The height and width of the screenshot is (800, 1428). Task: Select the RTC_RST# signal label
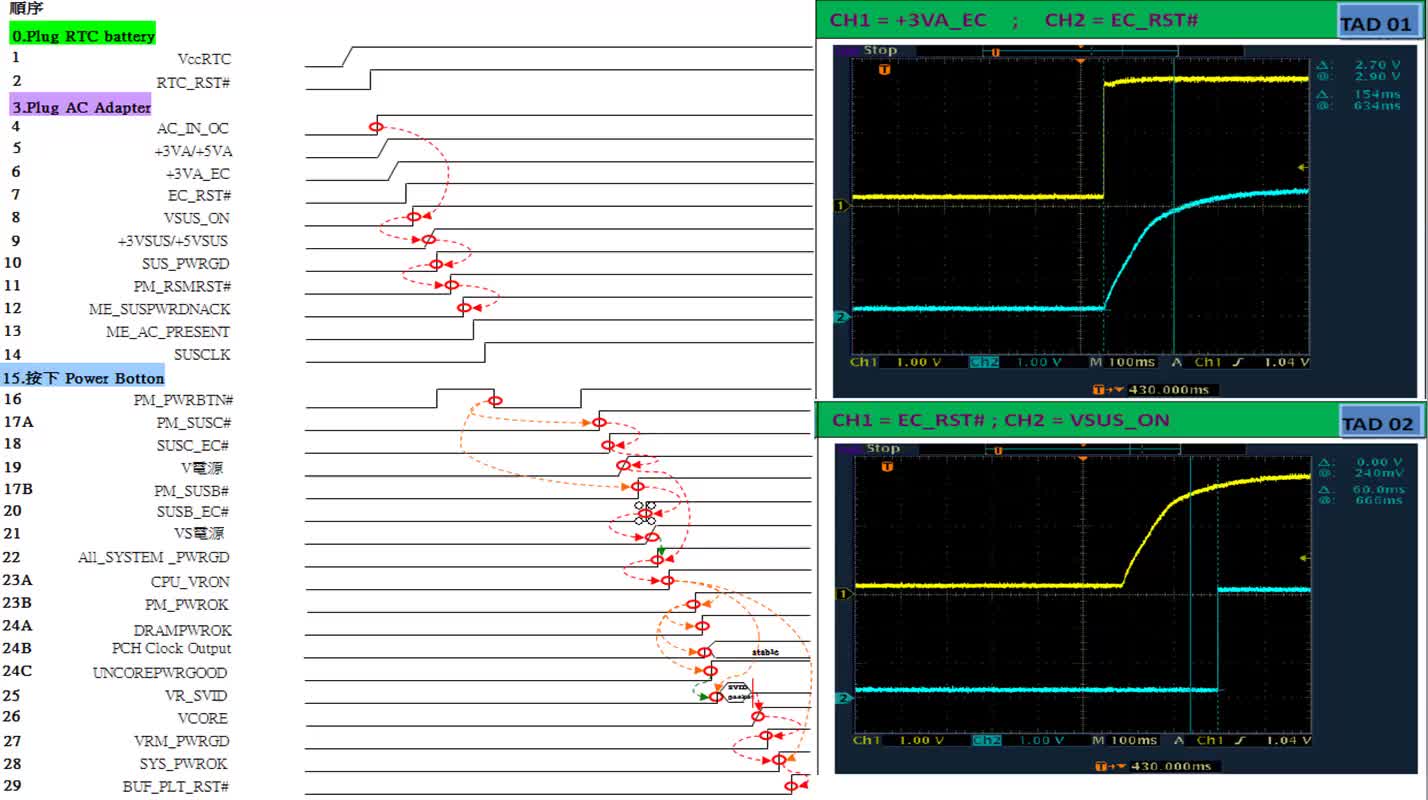[193, 82]
